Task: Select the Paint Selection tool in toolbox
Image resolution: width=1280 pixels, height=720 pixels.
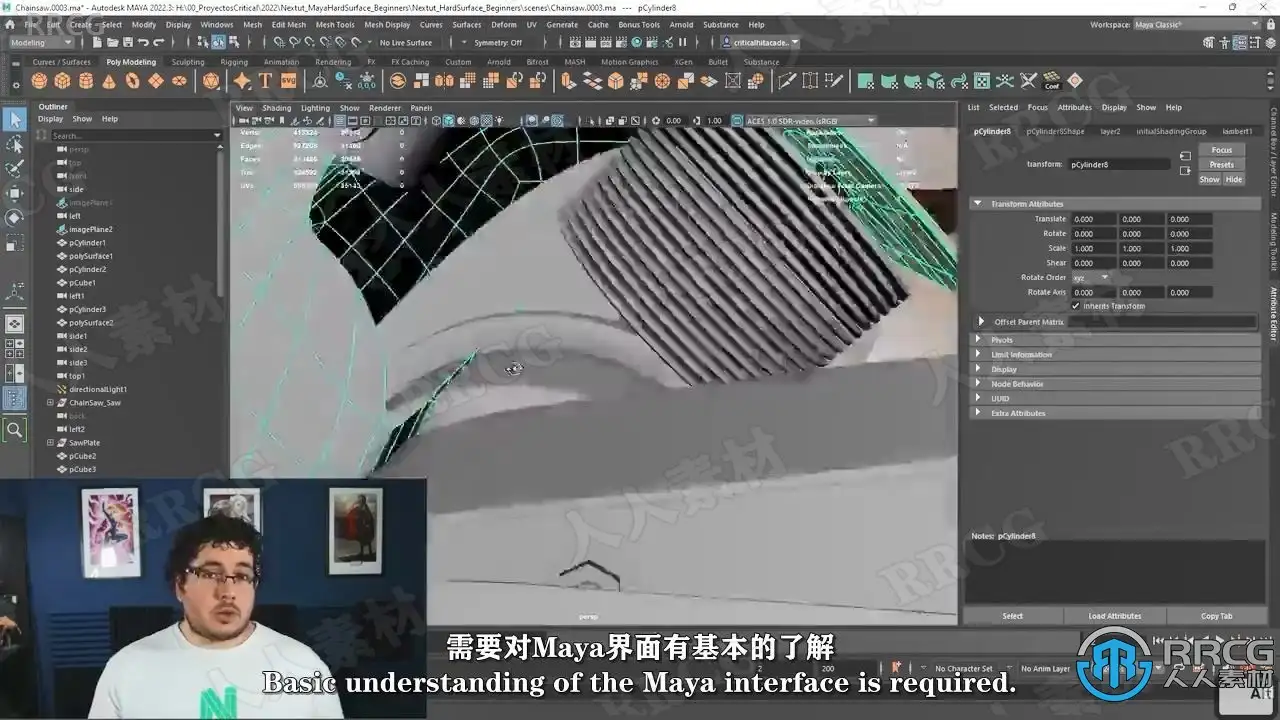Action: pos(14,168)
